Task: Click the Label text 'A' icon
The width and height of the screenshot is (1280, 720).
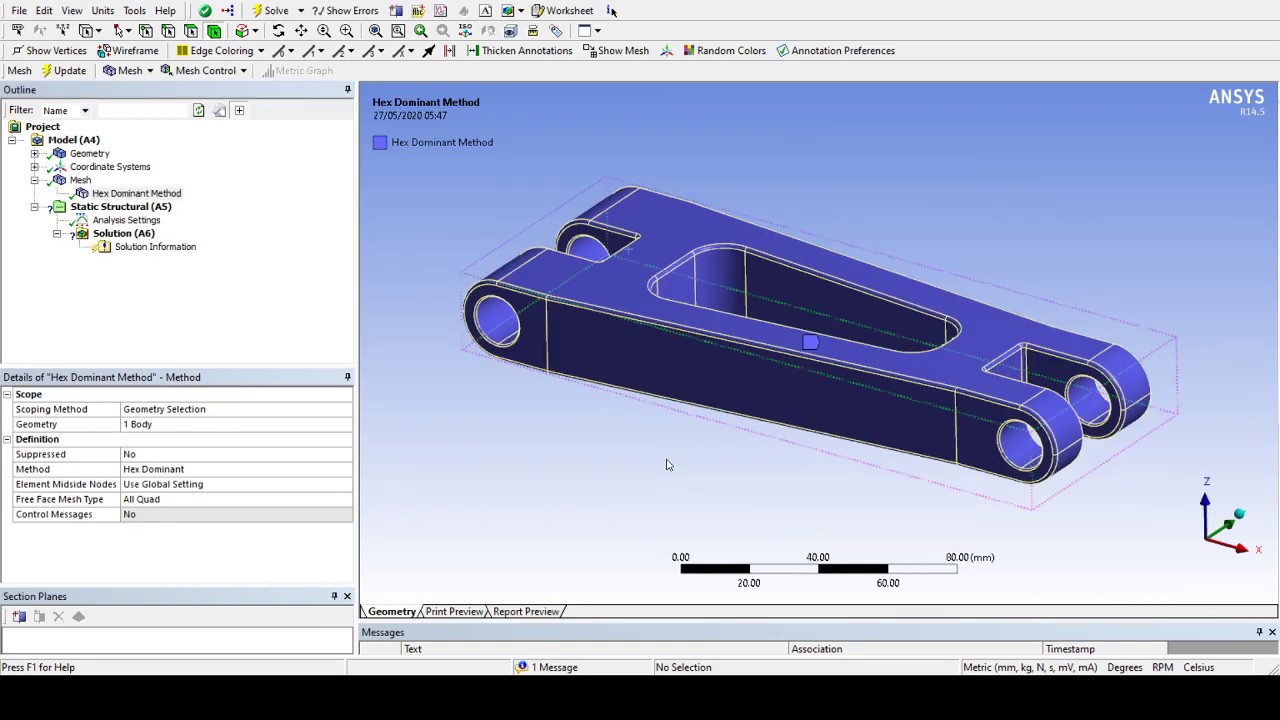Action: pyautogui.click(x=485, y=11)
